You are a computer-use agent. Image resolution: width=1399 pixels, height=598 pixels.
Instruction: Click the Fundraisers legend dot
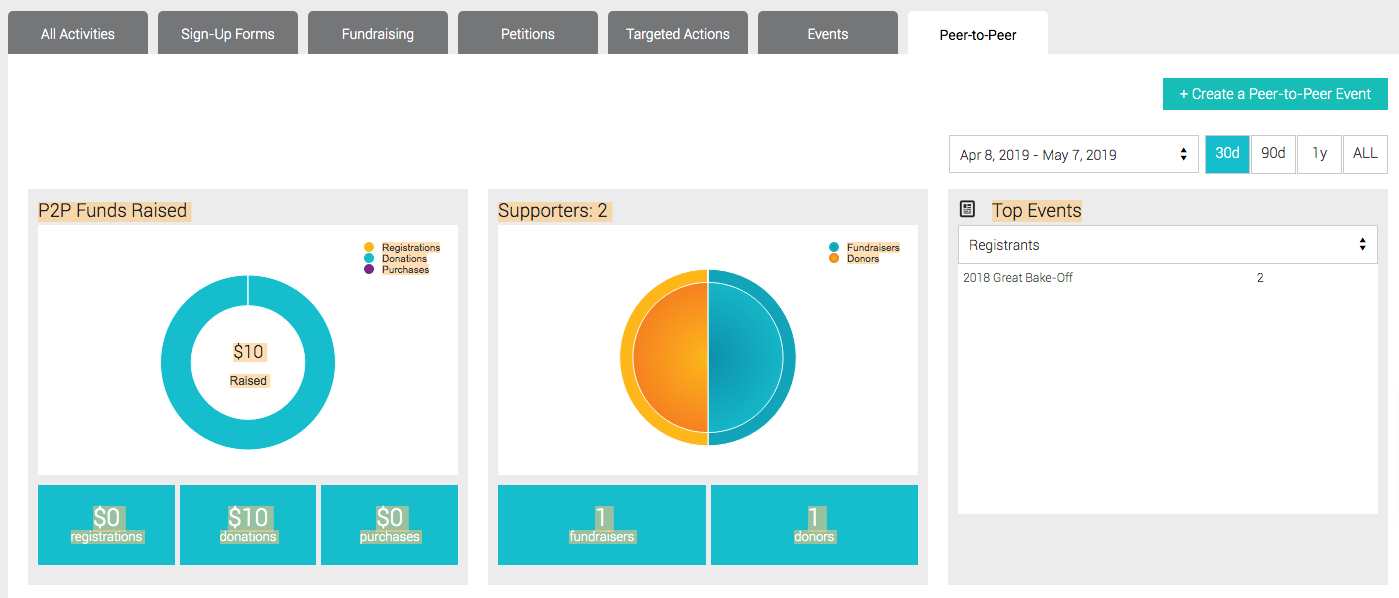834,247
